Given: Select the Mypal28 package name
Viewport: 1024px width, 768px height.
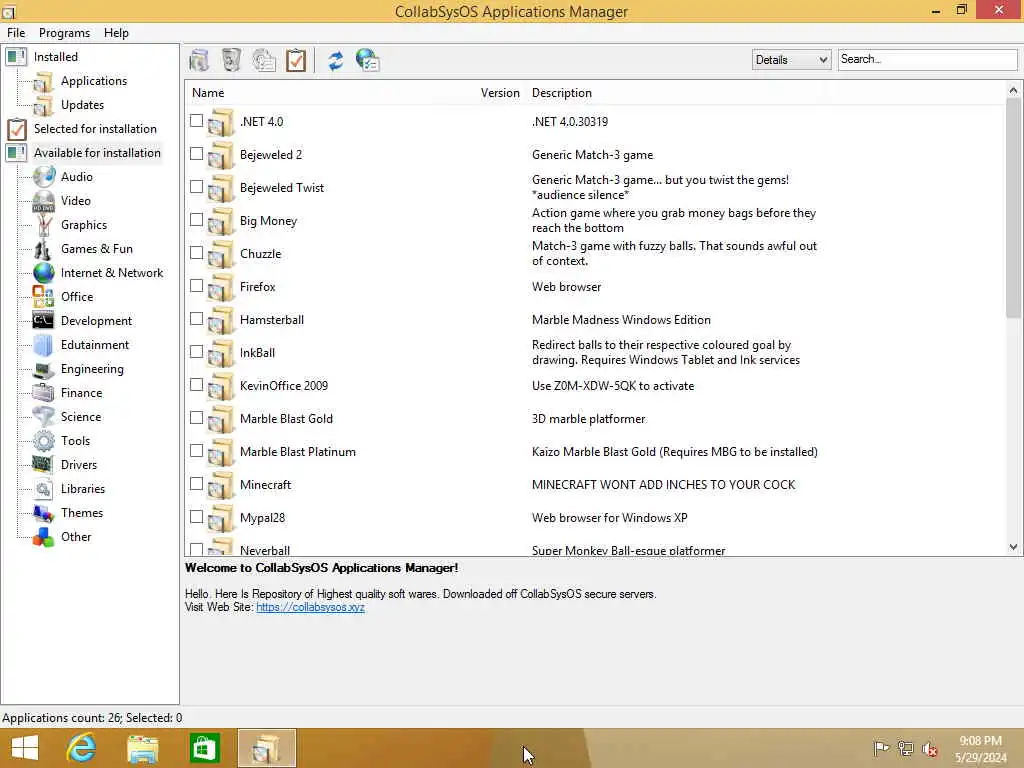Looking at the screenshot, I should [x=262, y=518].
